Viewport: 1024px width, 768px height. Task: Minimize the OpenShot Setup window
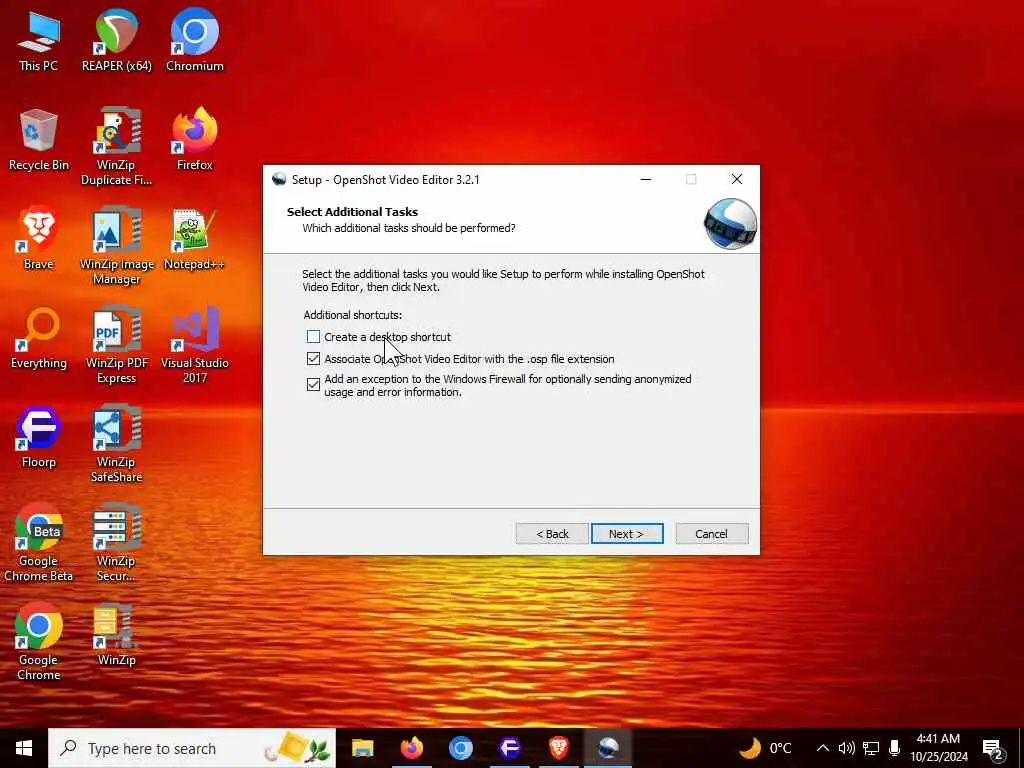point(646,180)
